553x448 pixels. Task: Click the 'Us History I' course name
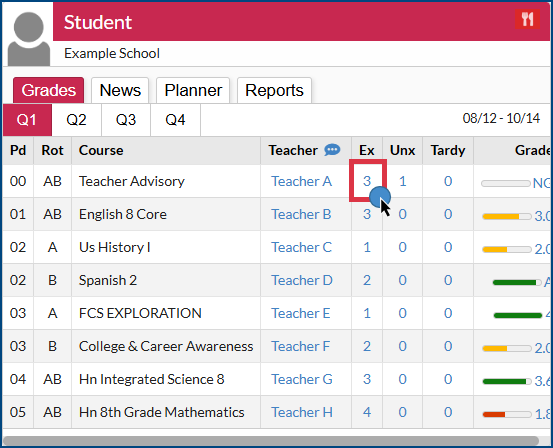click(115, 247)
